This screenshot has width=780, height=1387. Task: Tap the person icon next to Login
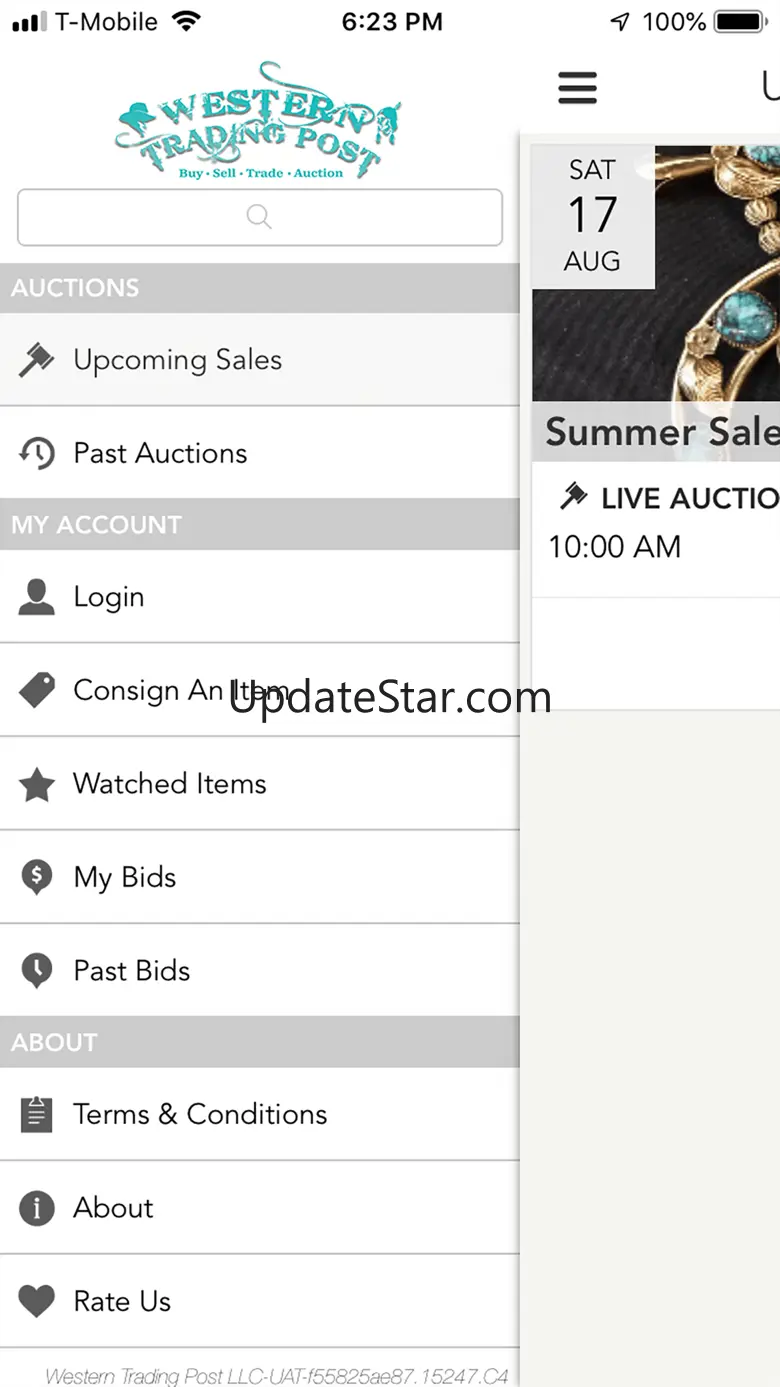(x=37, y=597)
